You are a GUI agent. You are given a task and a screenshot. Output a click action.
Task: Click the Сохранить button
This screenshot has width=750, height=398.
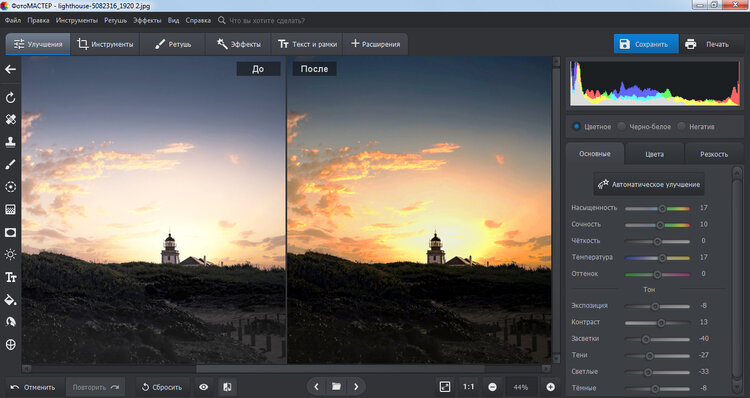point(646,44)
